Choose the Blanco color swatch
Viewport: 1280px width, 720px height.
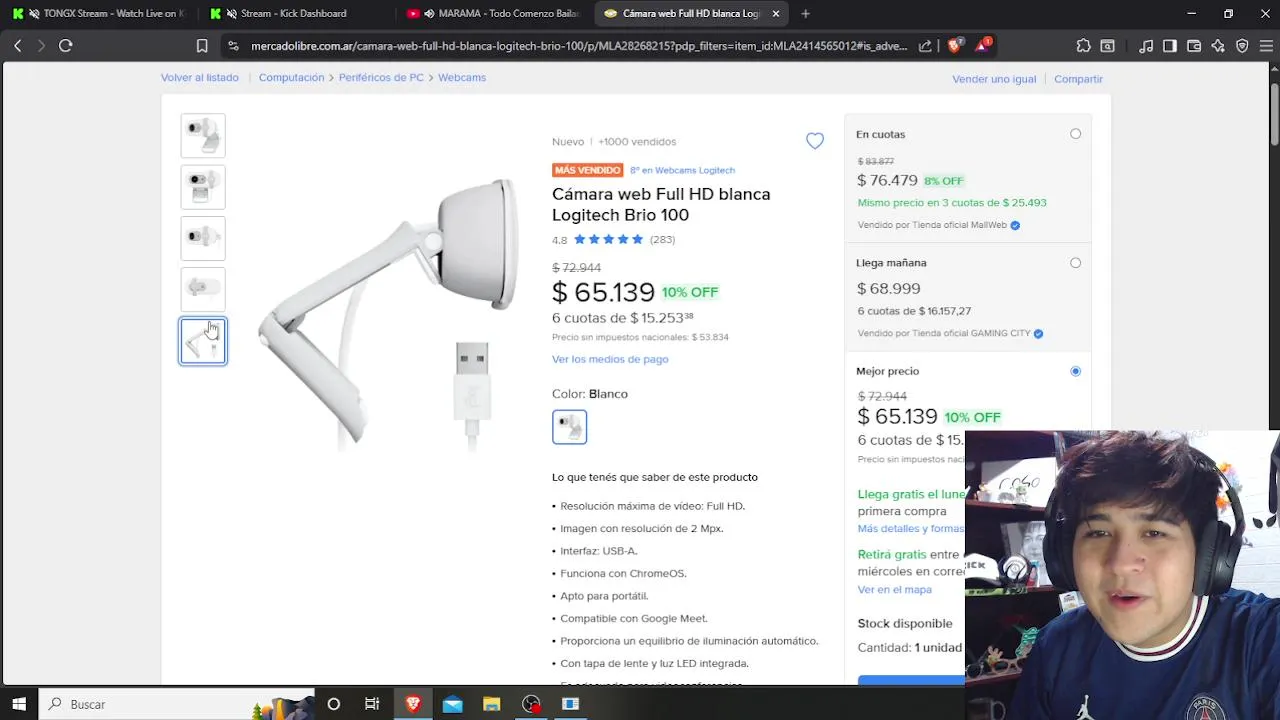click(569, 427)
